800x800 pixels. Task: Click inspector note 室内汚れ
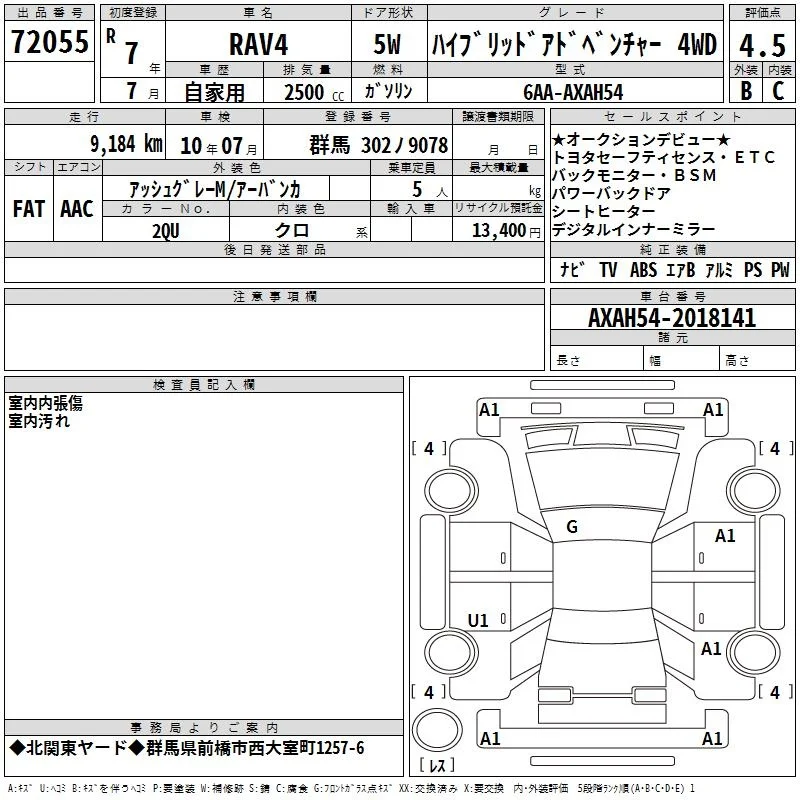point(39,421)
